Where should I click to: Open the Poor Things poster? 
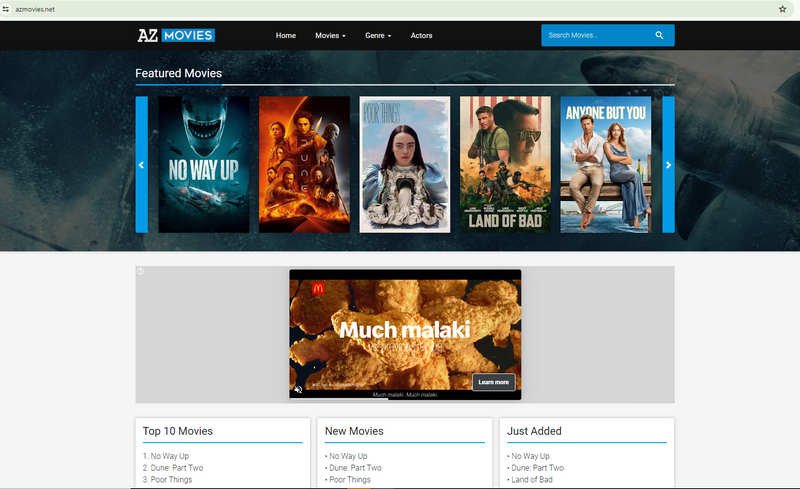click(x=405, y=164)
